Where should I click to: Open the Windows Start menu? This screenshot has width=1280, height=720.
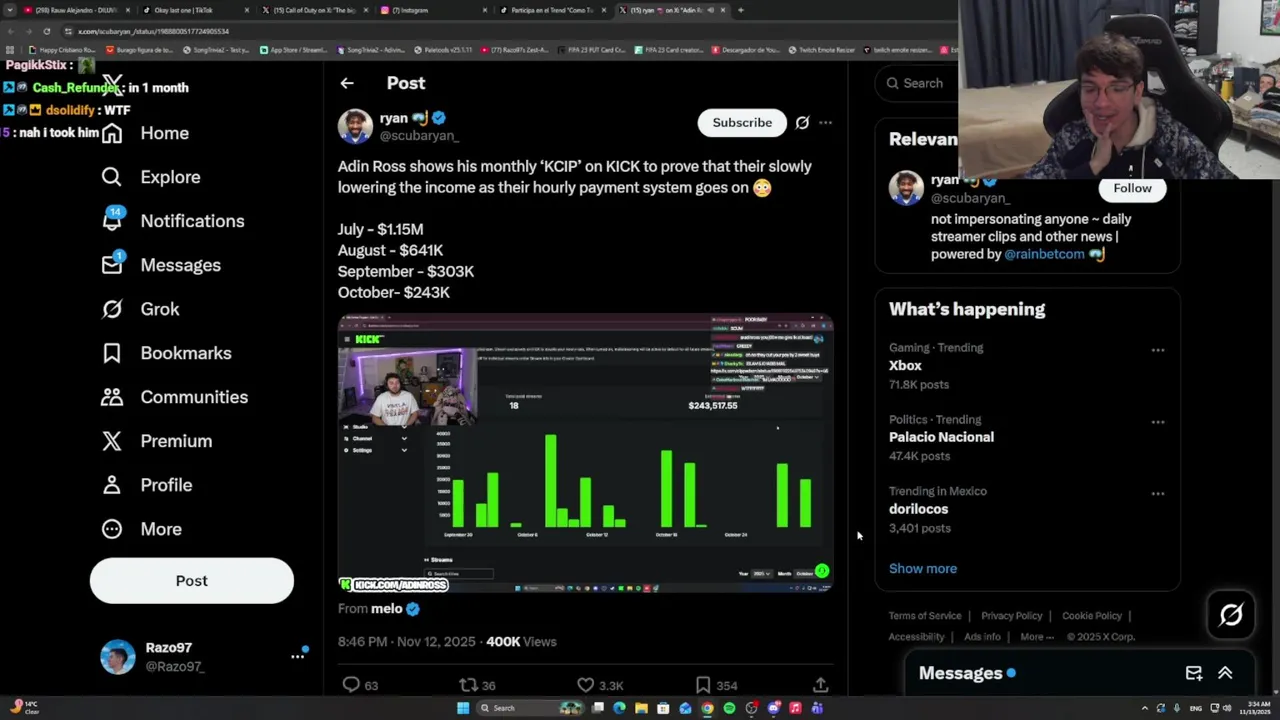point(462,708)
